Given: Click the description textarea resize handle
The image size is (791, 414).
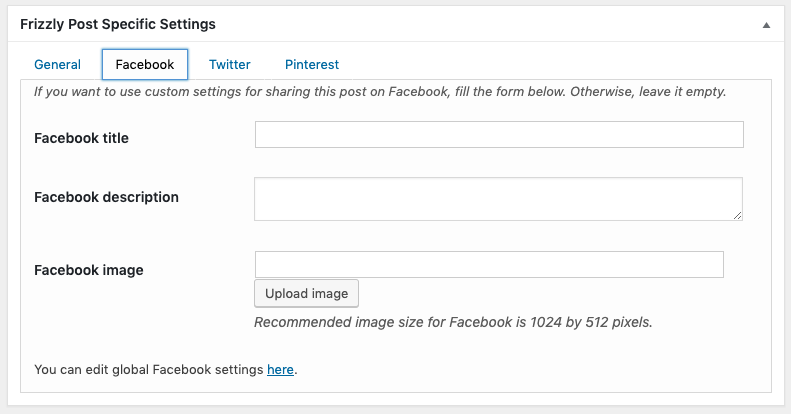Looking at the screenshot, I should point(738,215).
